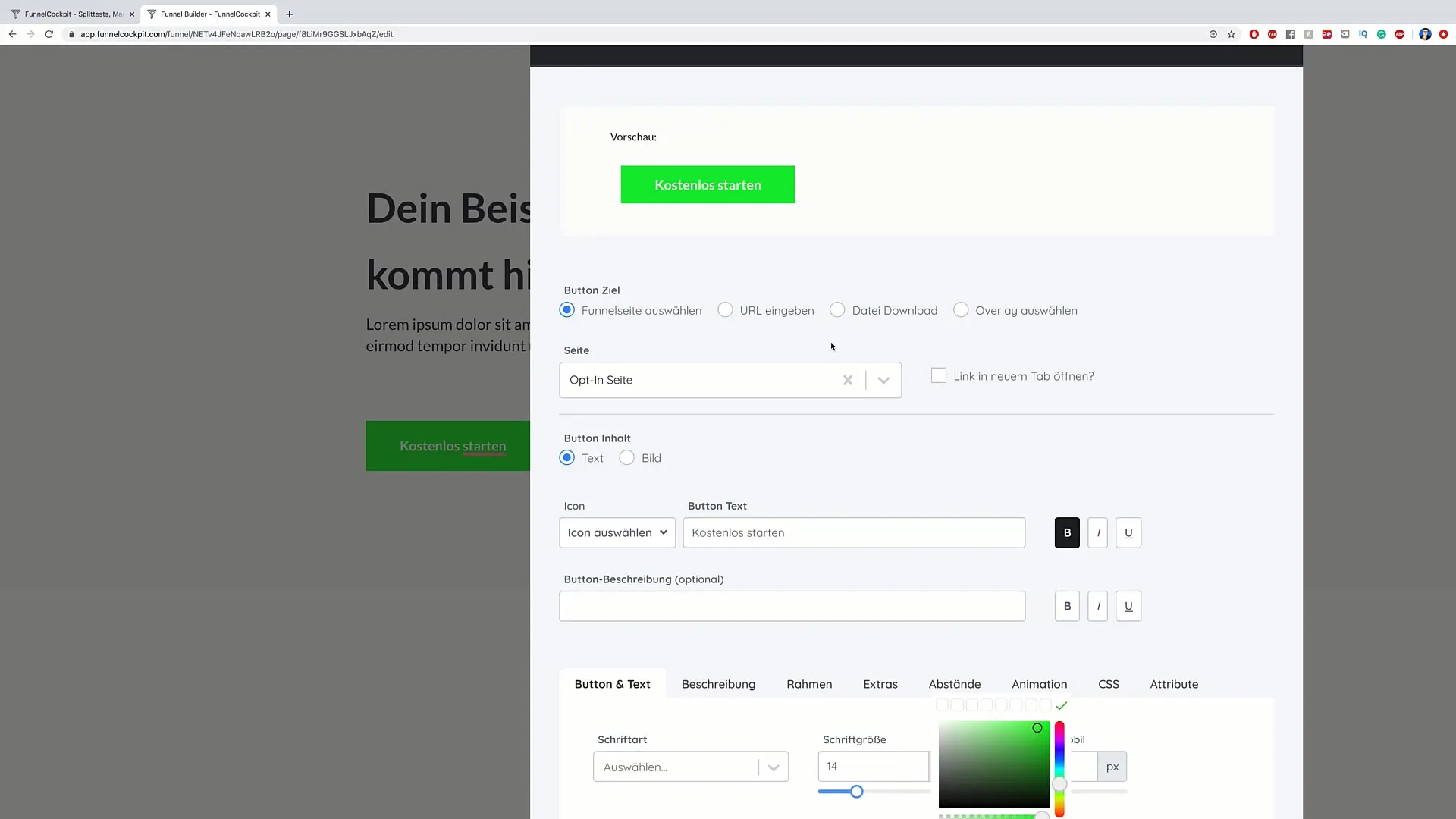Click the Bold icon for Button-Beschreibung
The width and height of the screenshot is (1456, 819).
[x=1068, y=605]
